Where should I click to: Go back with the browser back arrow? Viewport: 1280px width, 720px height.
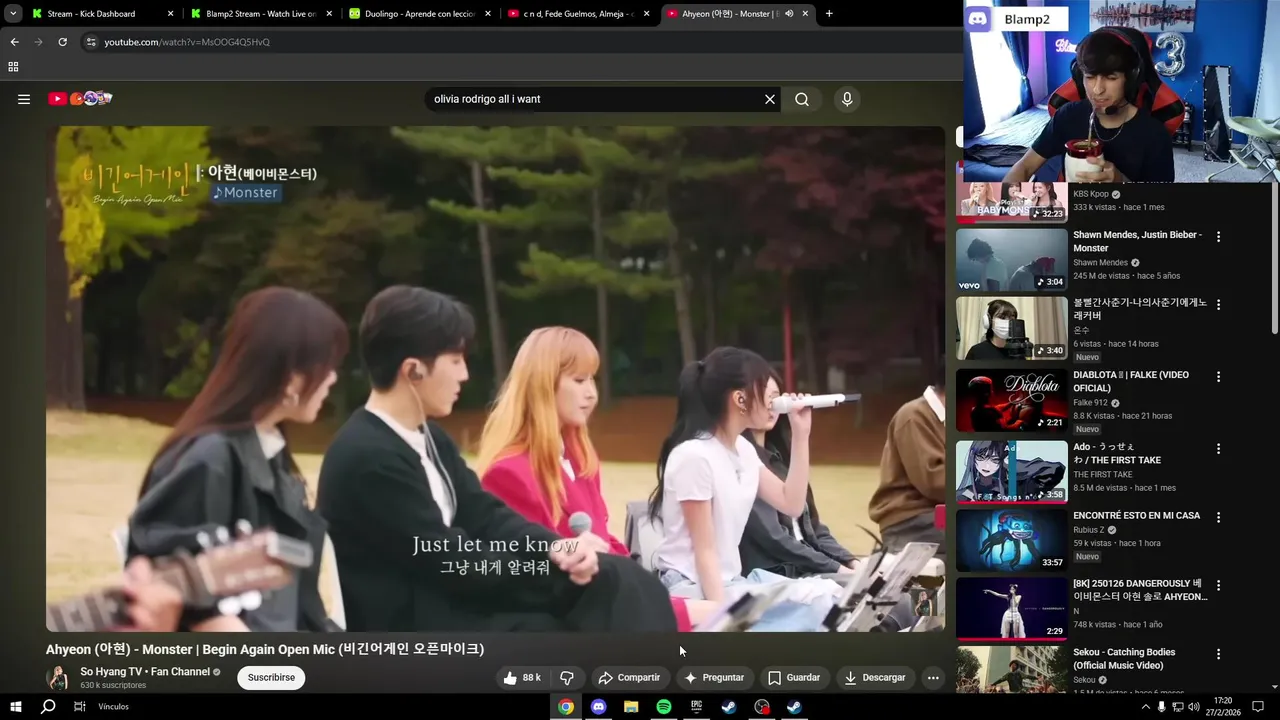coord(14,42)
